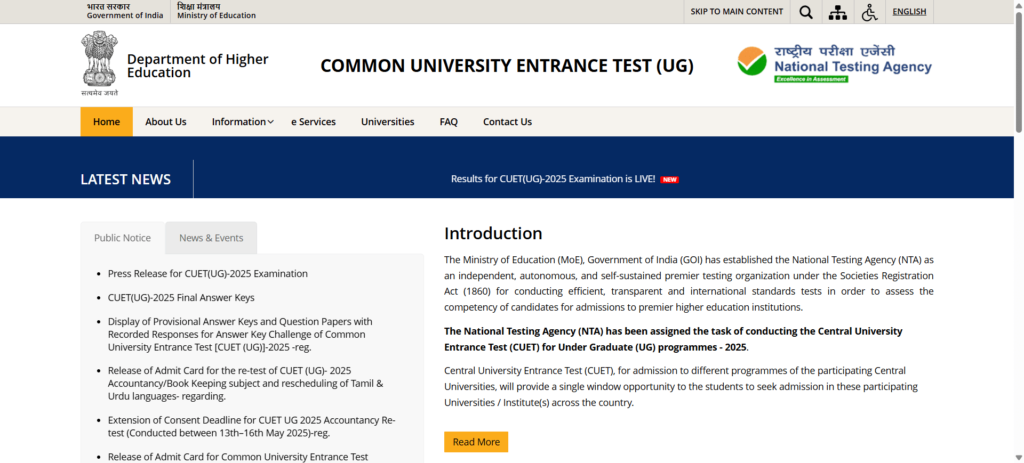The height and width of the screenshot is (463, 1024).
Task: Open Release of Admit Card re-test notice
Action: 246,383
